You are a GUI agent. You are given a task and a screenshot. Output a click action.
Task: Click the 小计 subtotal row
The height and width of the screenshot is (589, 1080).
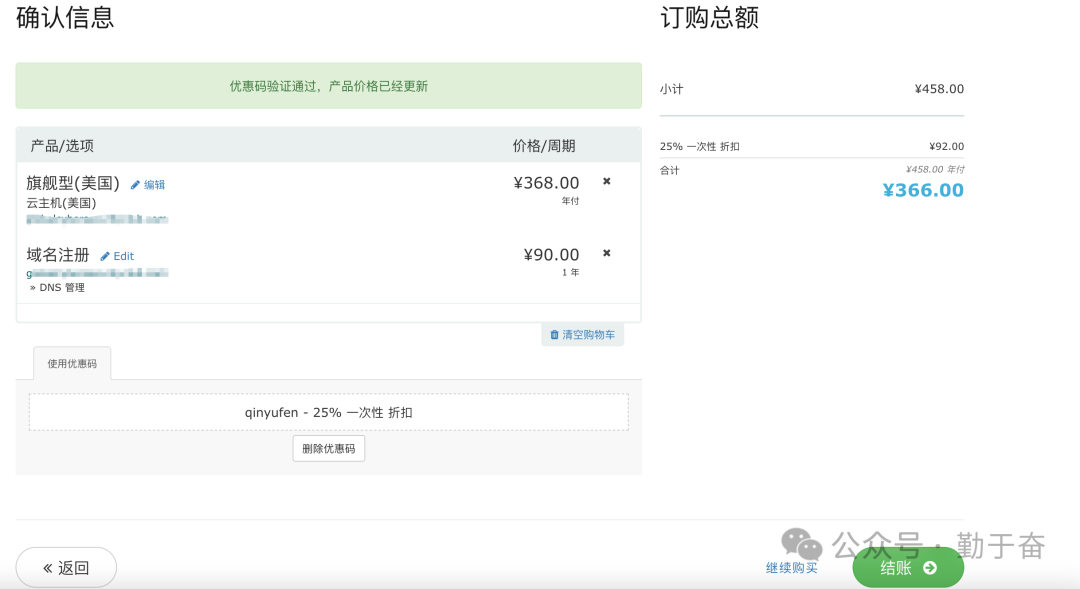point(811,89)
